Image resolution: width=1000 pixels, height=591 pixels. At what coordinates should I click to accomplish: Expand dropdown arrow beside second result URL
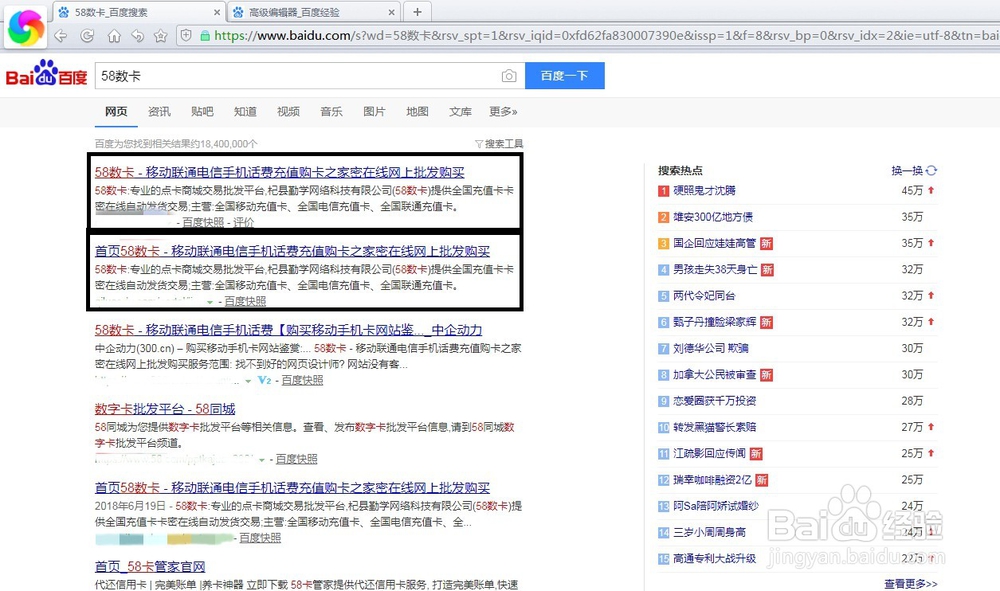click(210, 302)
